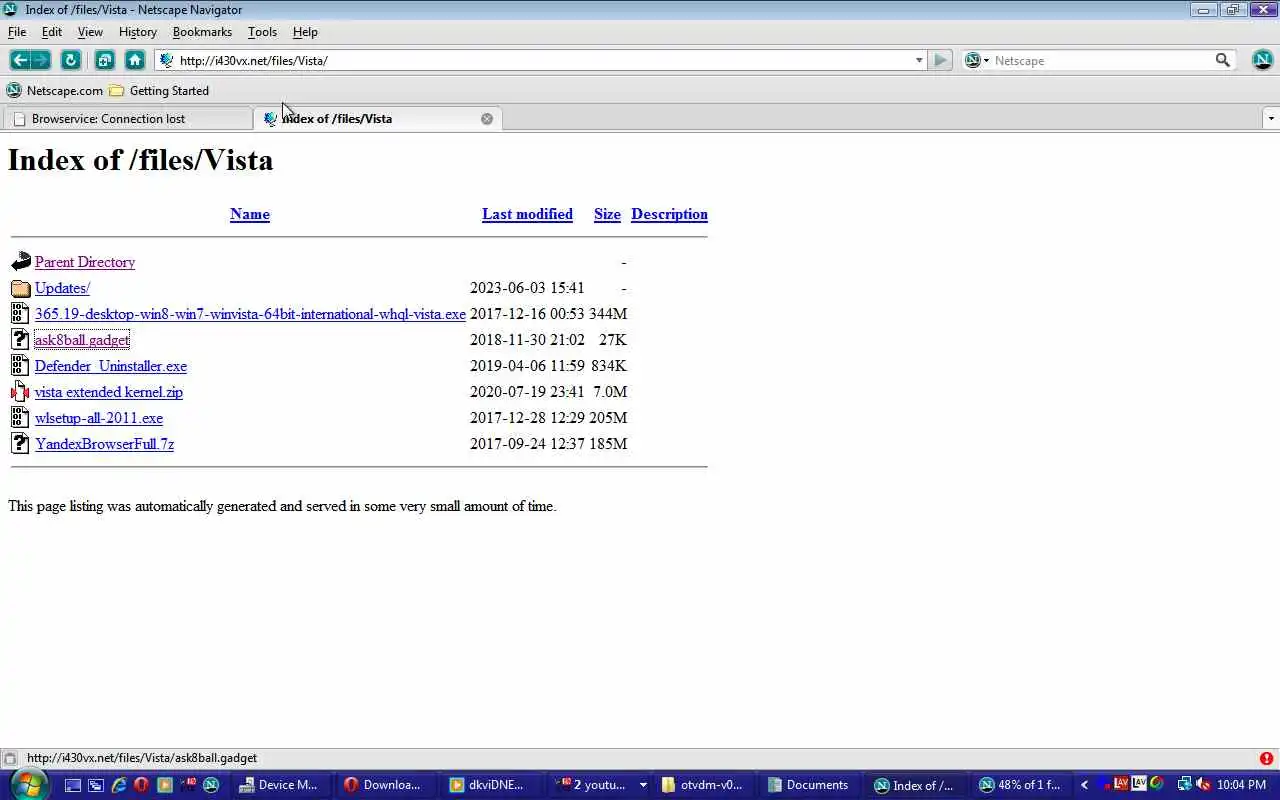Close the Index of /files/Vista tab
Viewport: 1280px width, 800px height.
(487, 118)
